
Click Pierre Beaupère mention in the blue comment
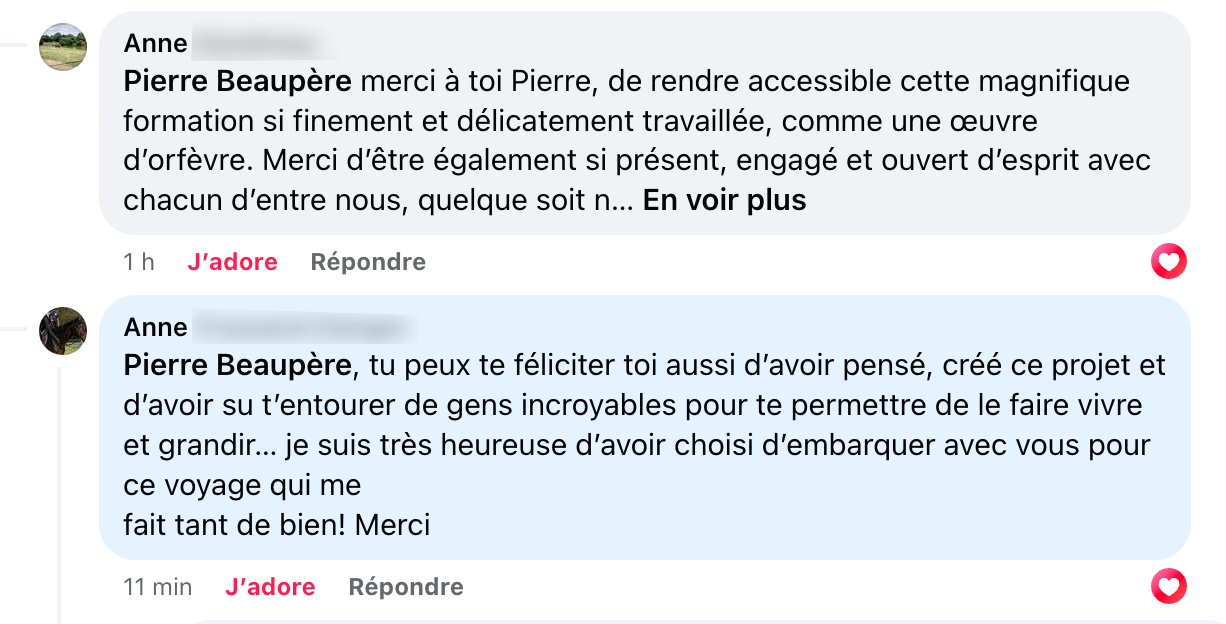click(x=238, y=365)
